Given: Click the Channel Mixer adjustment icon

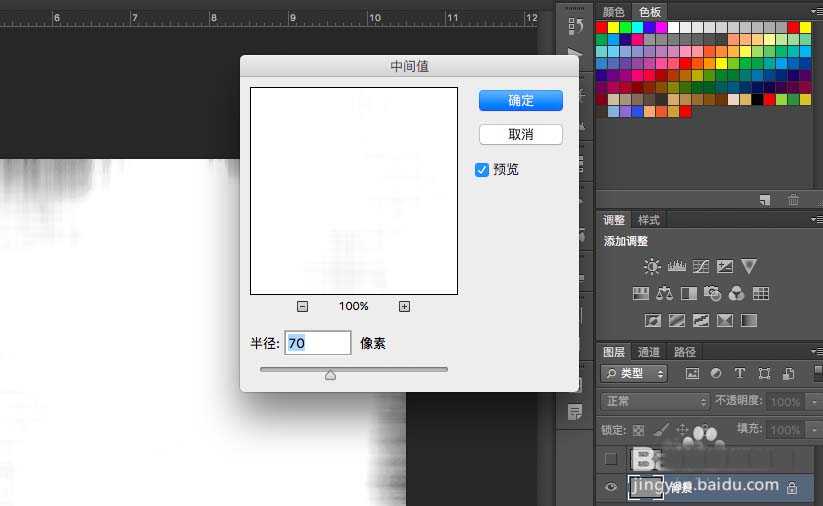Looking at the screenshot, I should click(737, 294).
